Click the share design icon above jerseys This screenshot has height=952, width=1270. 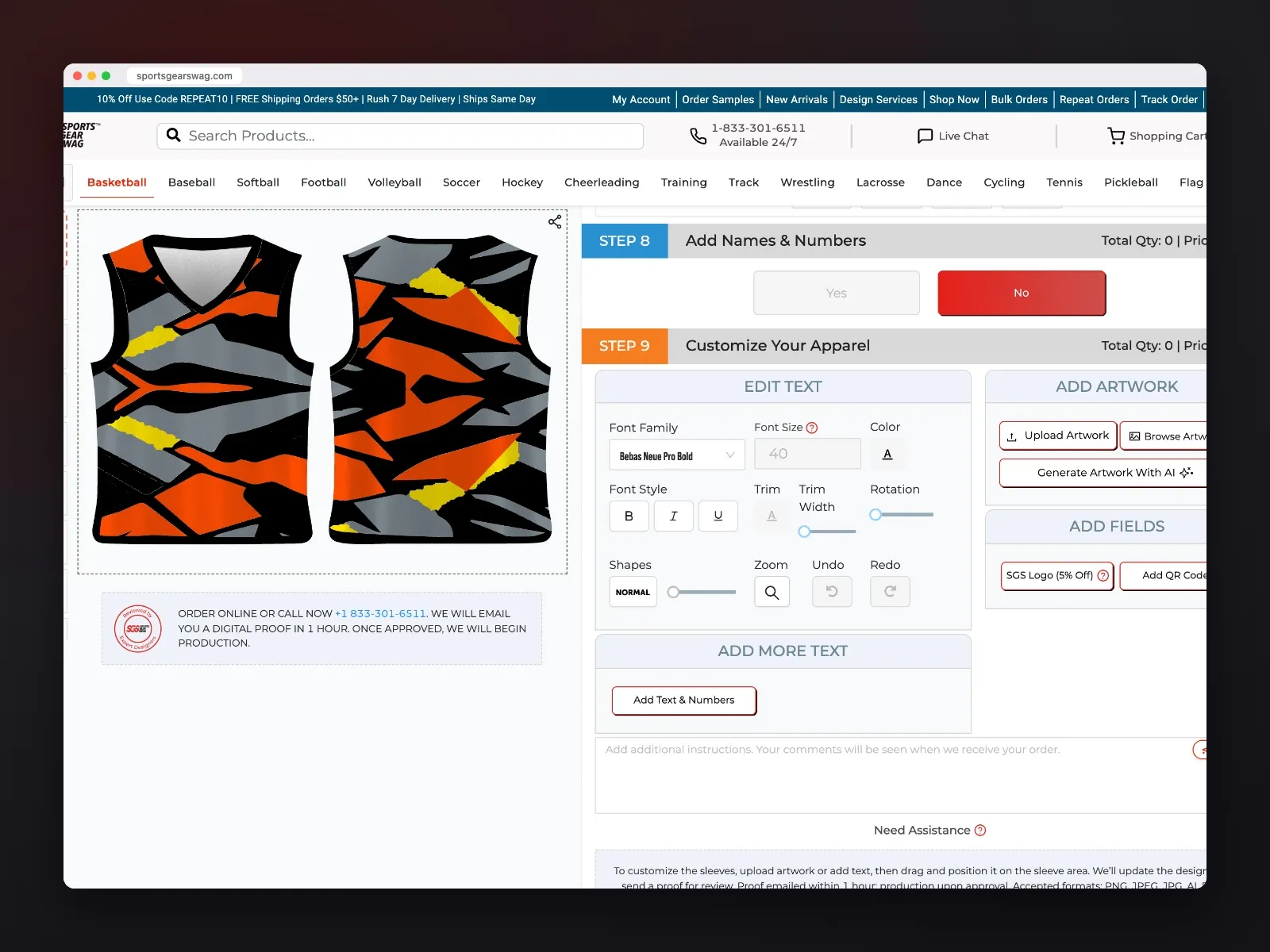point(555,222)
